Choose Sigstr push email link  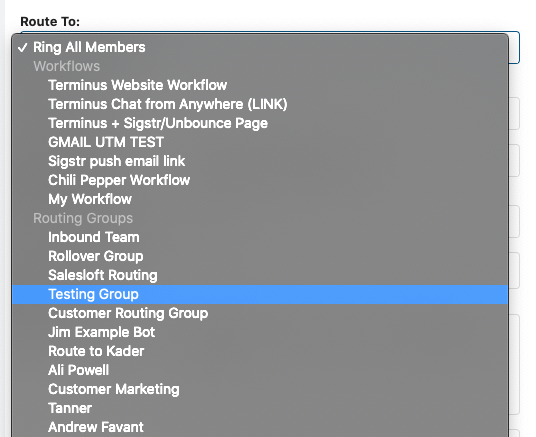click(x=260, y=161)
